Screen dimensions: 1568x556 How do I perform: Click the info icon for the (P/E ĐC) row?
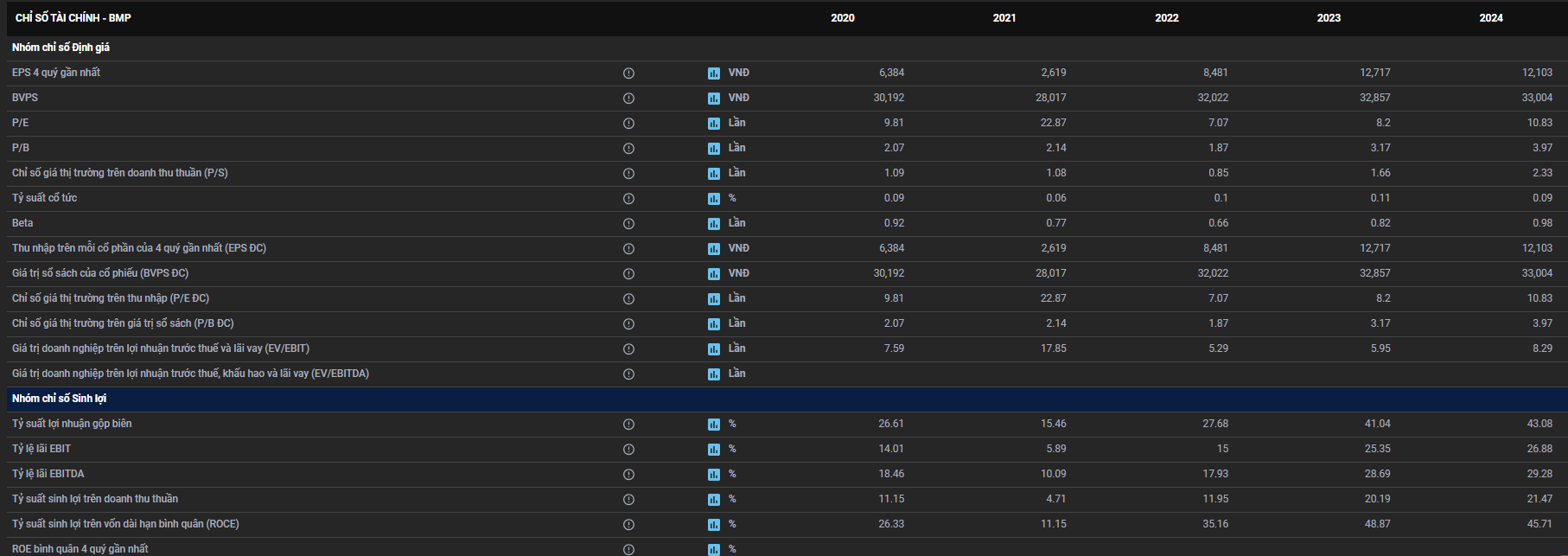point(628,299)
